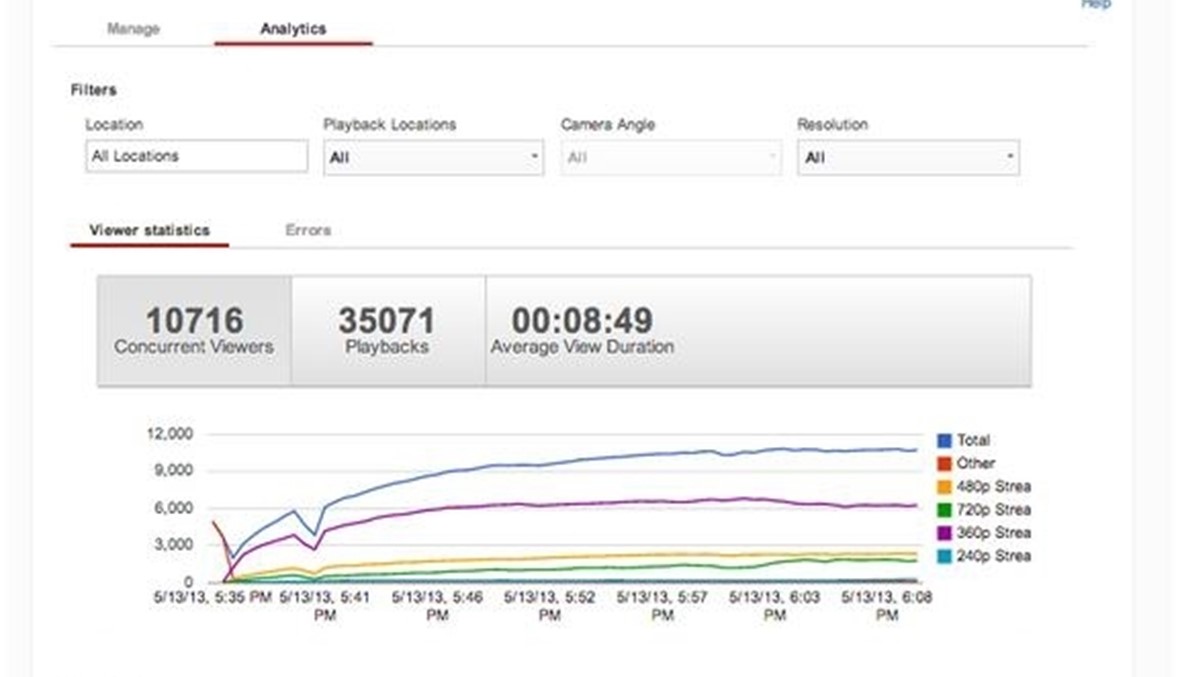Select the Playbacks metric tile

coord(387,331)
